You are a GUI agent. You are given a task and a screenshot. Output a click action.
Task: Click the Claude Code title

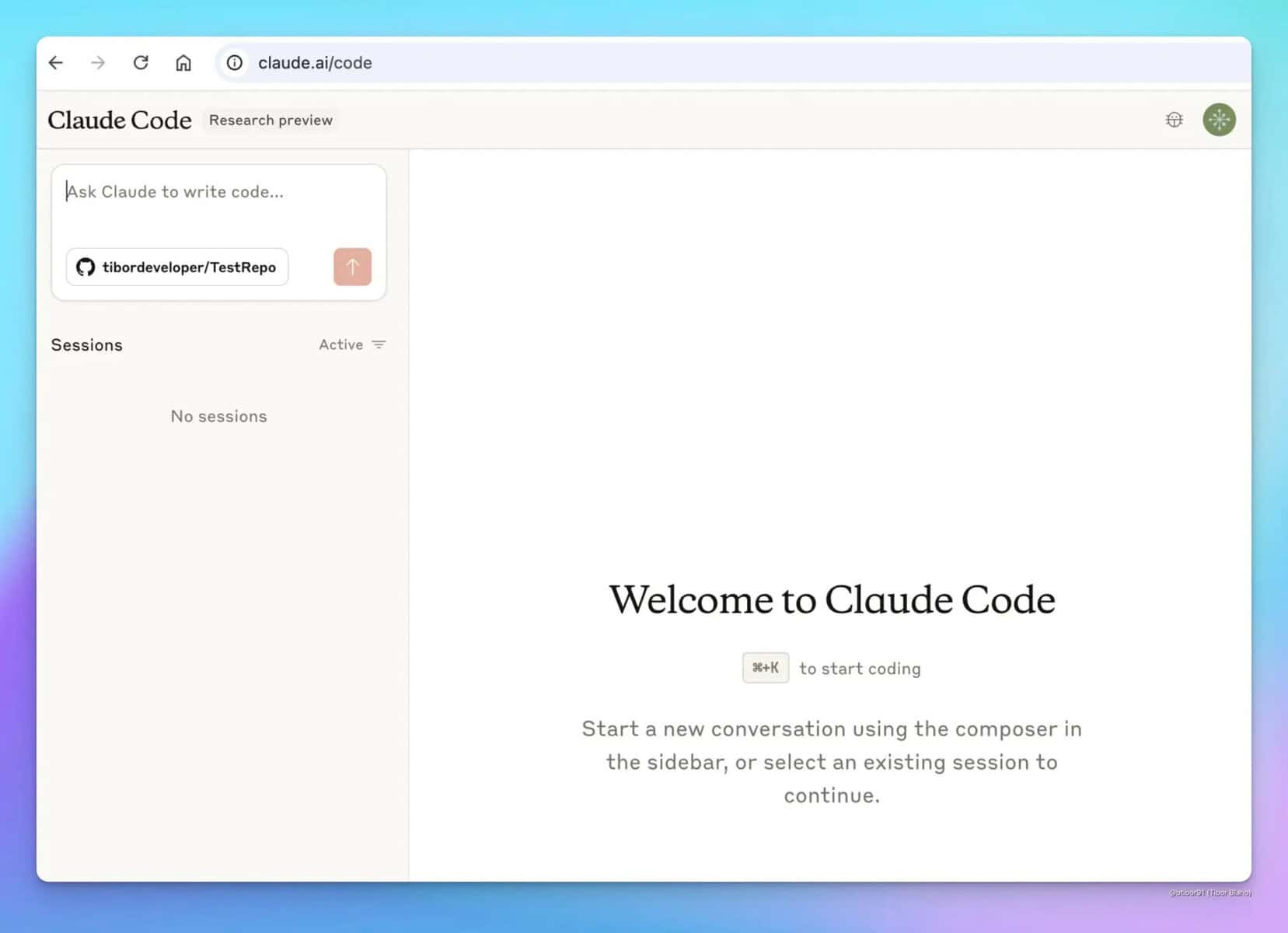pyautogui.click(x=120, y=120)
